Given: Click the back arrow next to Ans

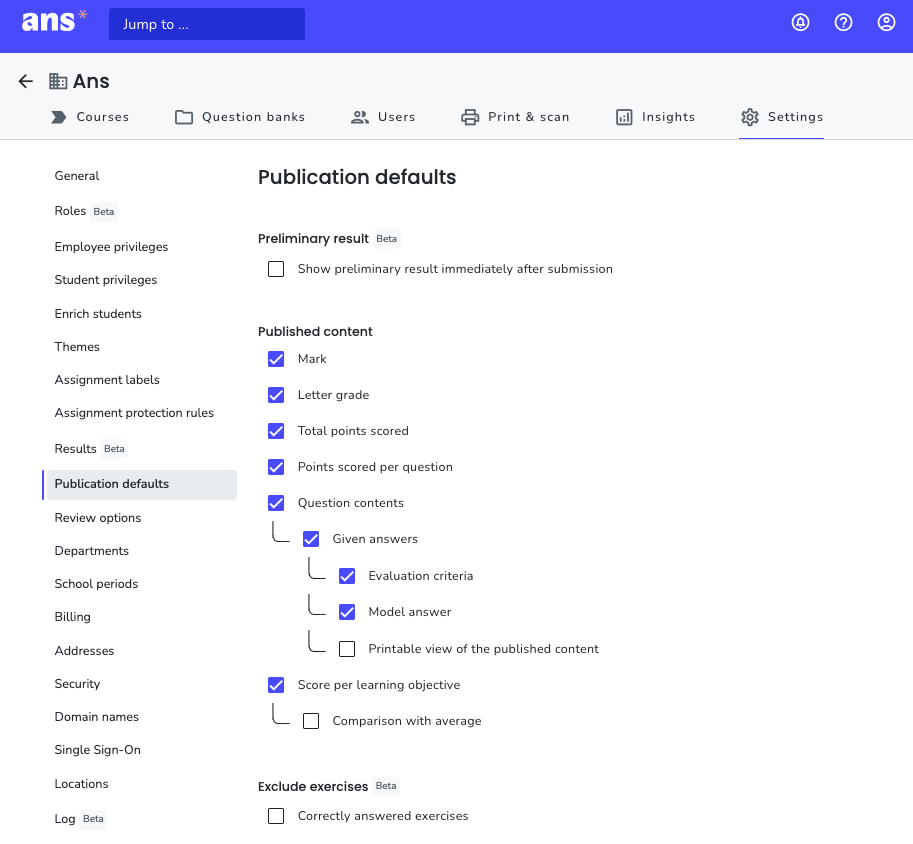Looking at the screenshot, I should tap(26, 81).
